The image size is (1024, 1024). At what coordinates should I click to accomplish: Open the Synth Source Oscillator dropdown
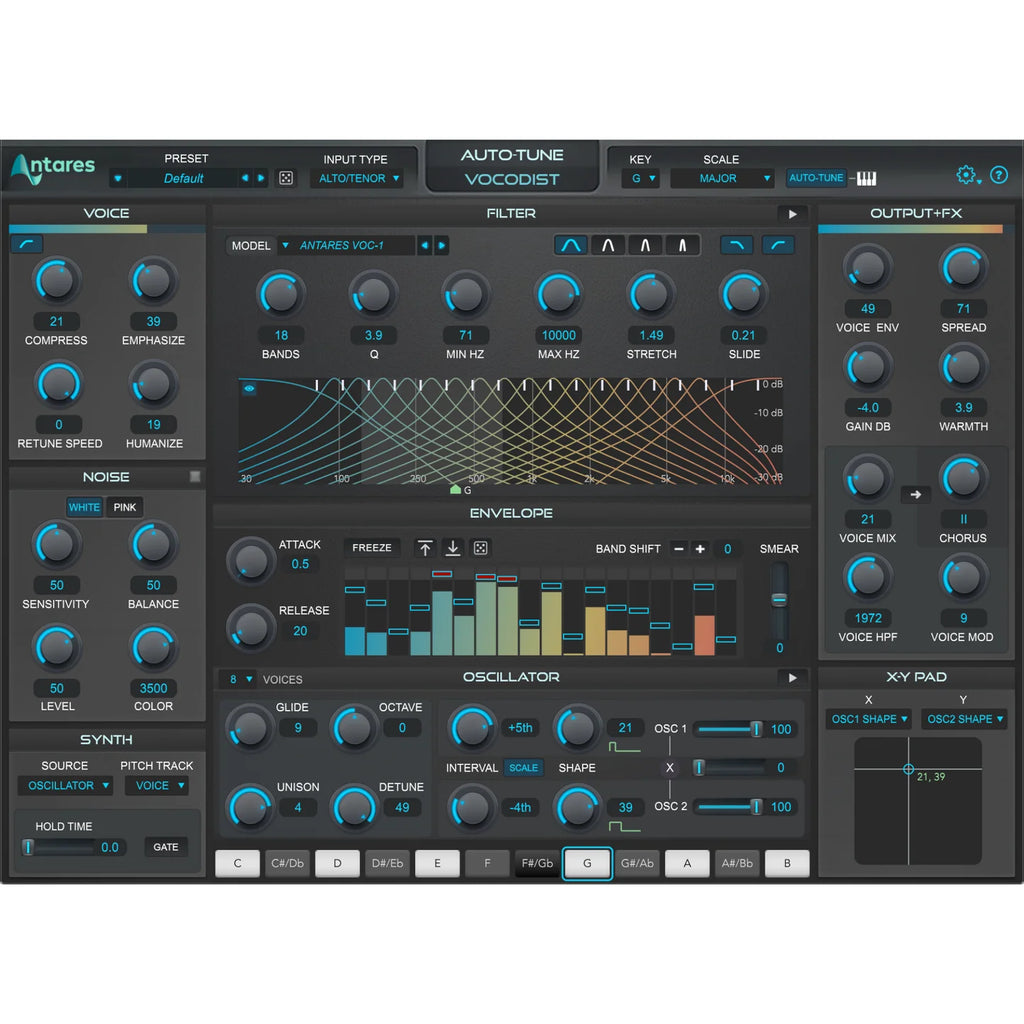65,786
